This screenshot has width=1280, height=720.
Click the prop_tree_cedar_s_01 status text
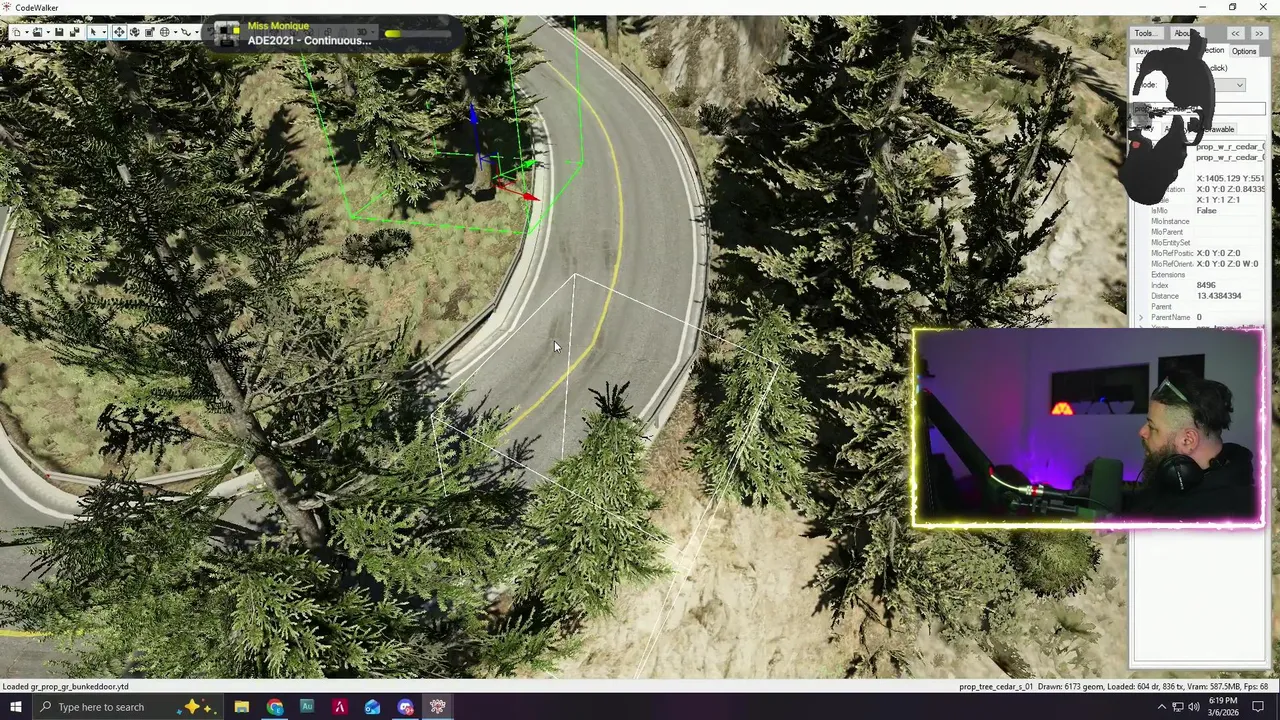(x=996, y=687)
